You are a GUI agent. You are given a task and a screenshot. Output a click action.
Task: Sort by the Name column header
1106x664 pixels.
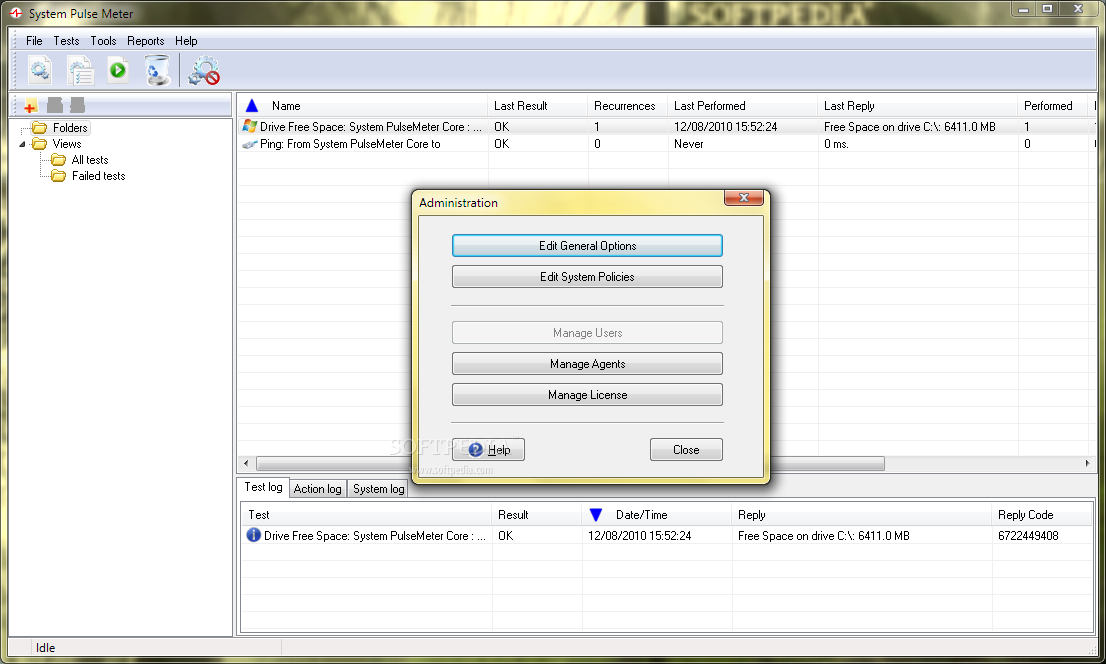click(x=363, y=106)
